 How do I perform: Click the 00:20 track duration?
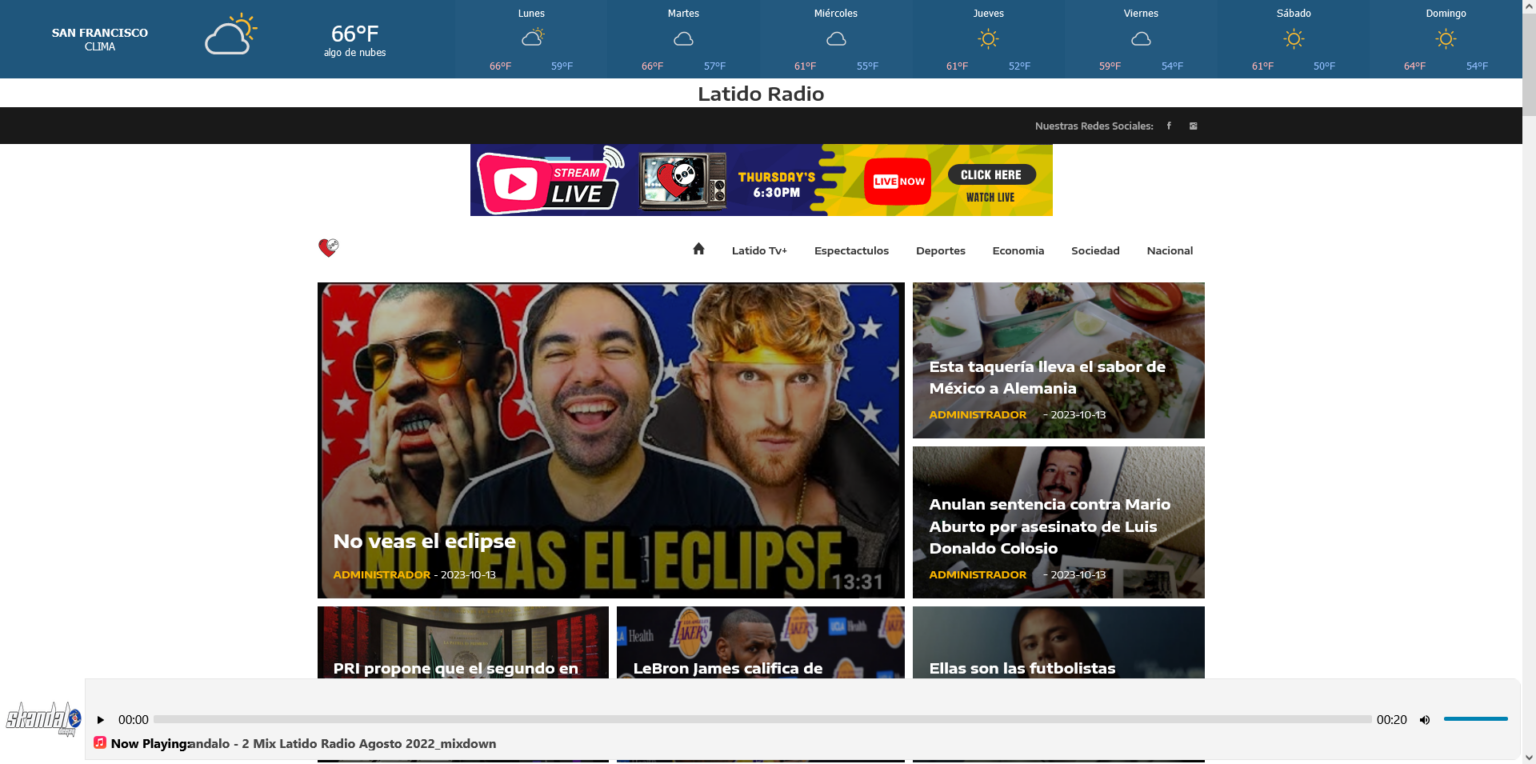pos(1391,720)
